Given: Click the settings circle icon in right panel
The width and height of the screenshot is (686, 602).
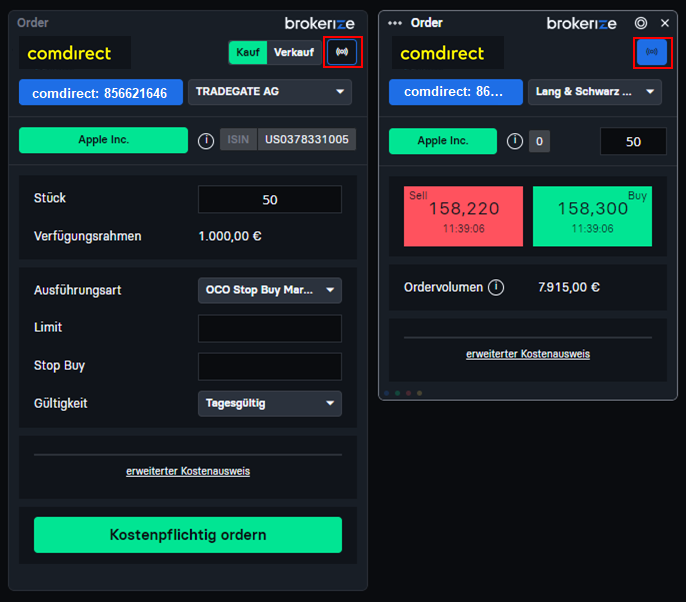Looking at the screenshot, I should click(x=641, y=23).
